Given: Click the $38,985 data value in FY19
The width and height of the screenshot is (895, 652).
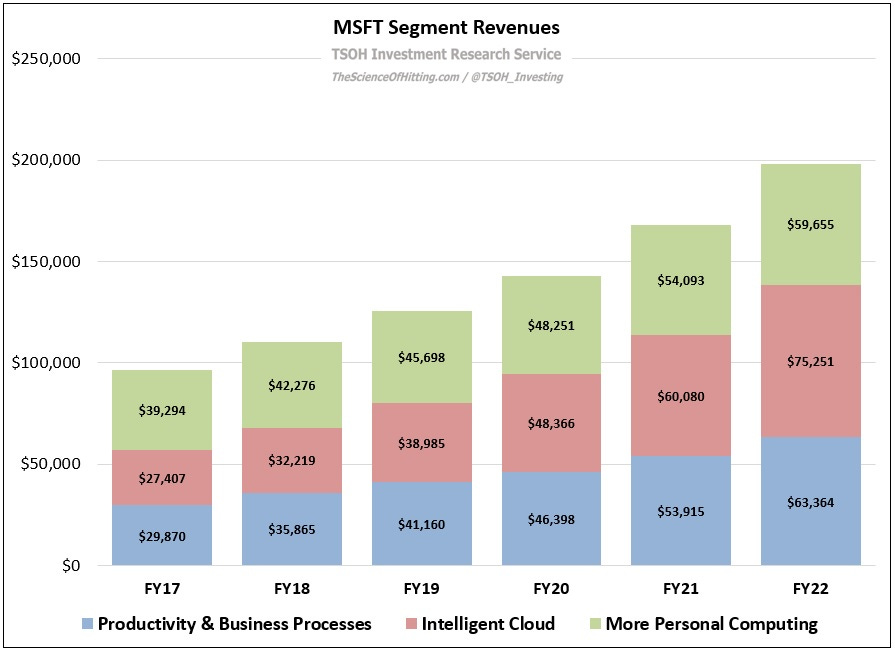Looking at the screenshot, I should (x=421, y=444).
